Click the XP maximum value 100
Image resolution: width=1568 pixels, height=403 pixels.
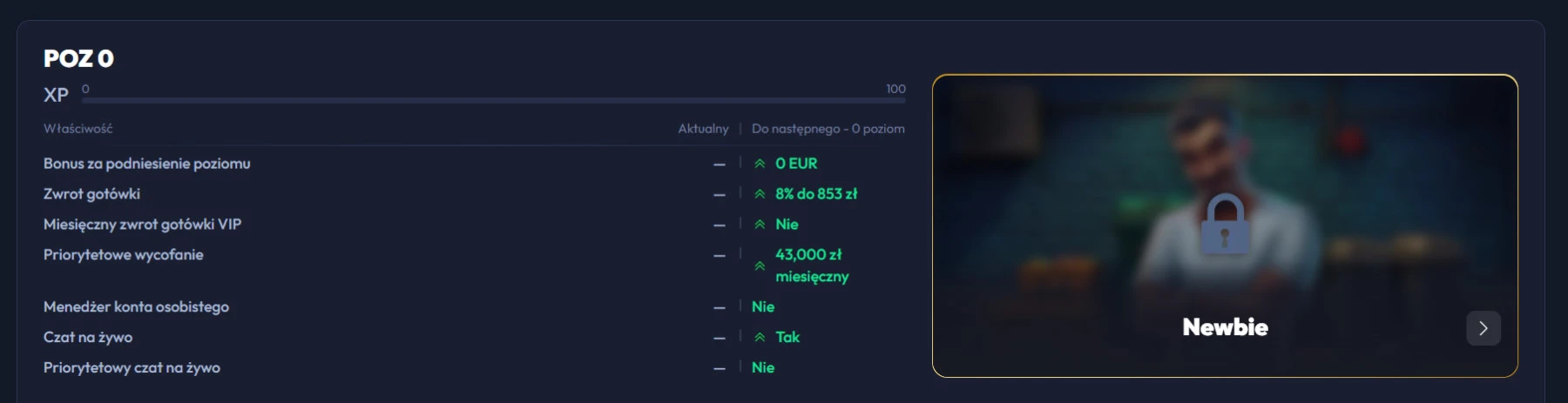point(896,89)
